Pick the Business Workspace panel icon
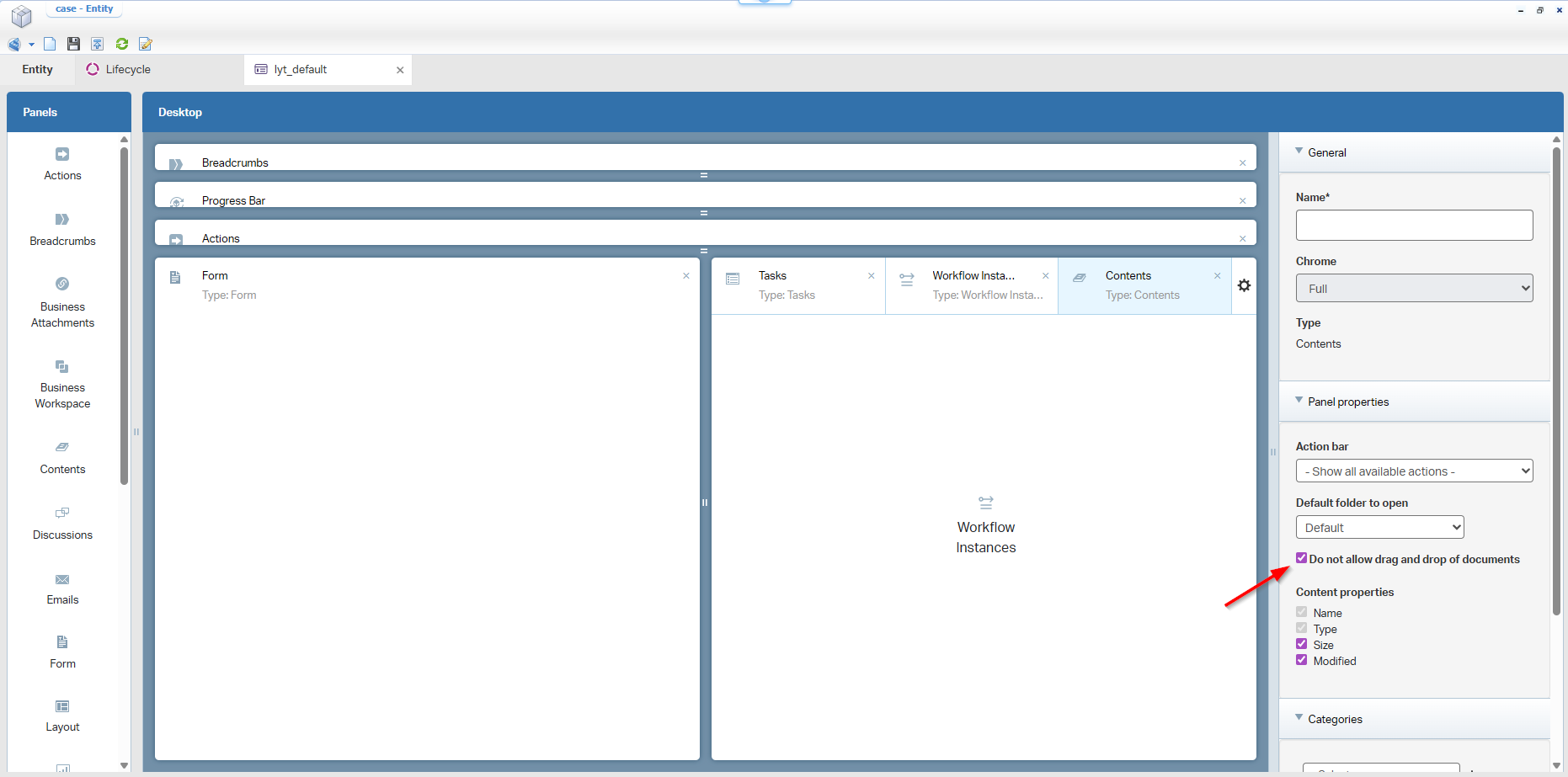 click(x=62, y=367)
